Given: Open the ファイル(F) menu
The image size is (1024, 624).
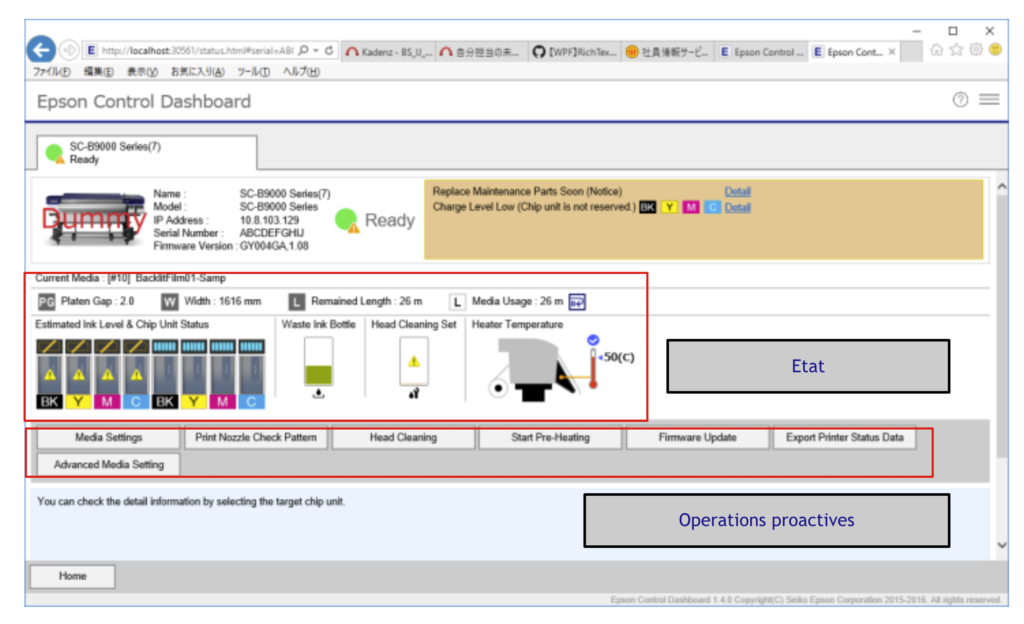Looking at the screenshot, I should coord(52,72).
